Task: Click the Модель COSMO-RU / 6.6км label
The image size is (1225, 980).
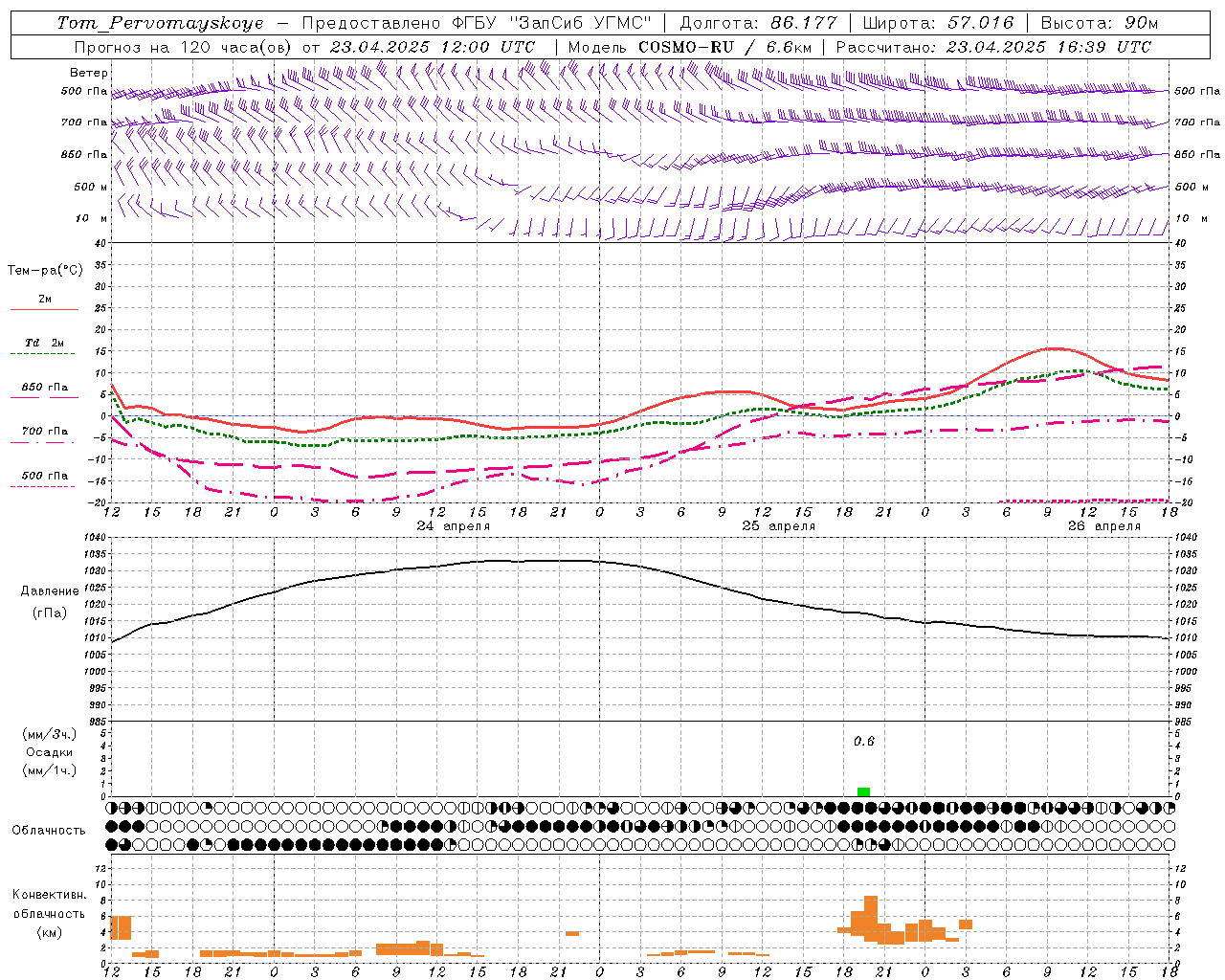Action: [690, 47]
